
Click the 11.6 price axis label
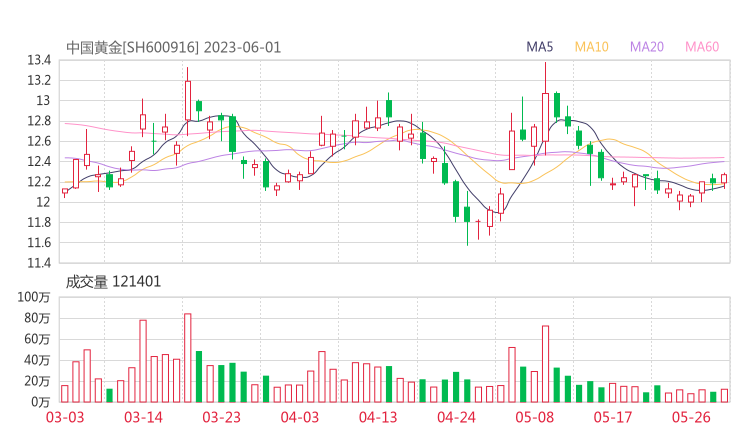tap(39, 243)
